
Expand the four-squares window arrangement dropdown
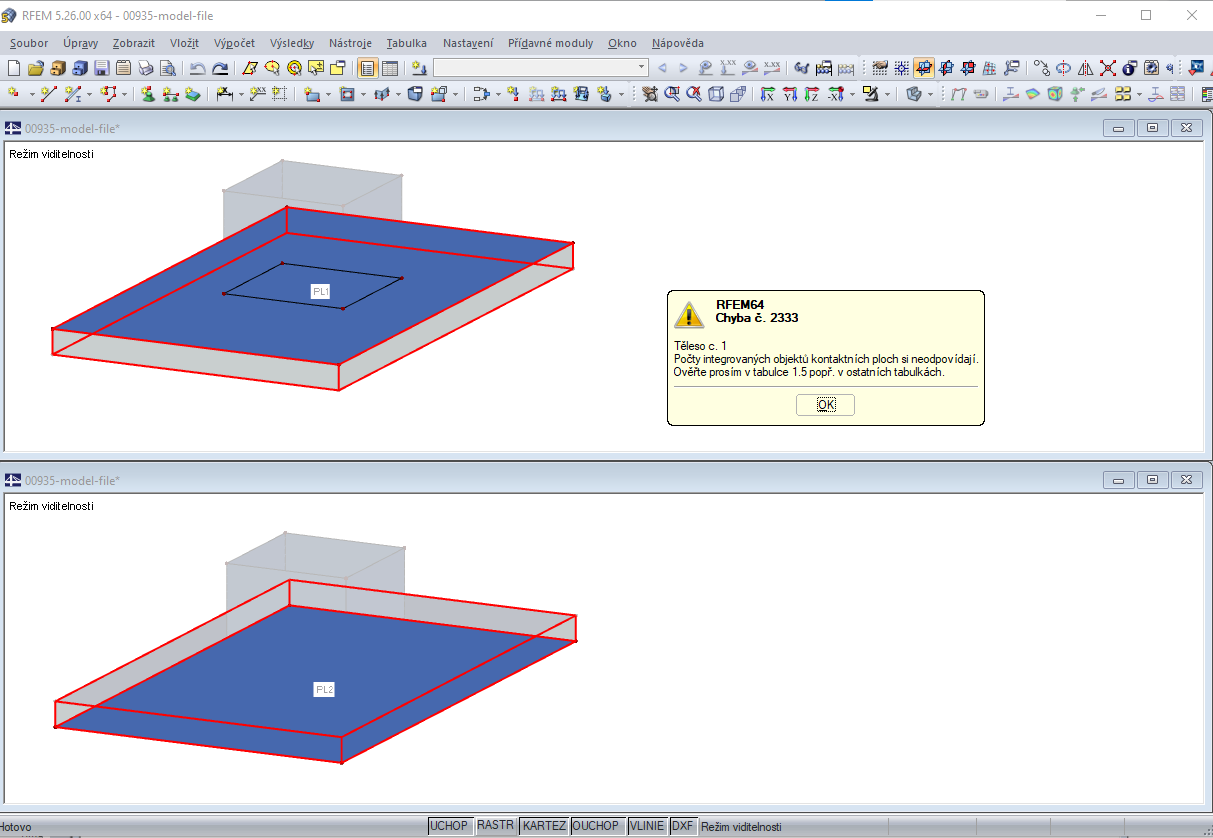click(x=1139, y=94)
